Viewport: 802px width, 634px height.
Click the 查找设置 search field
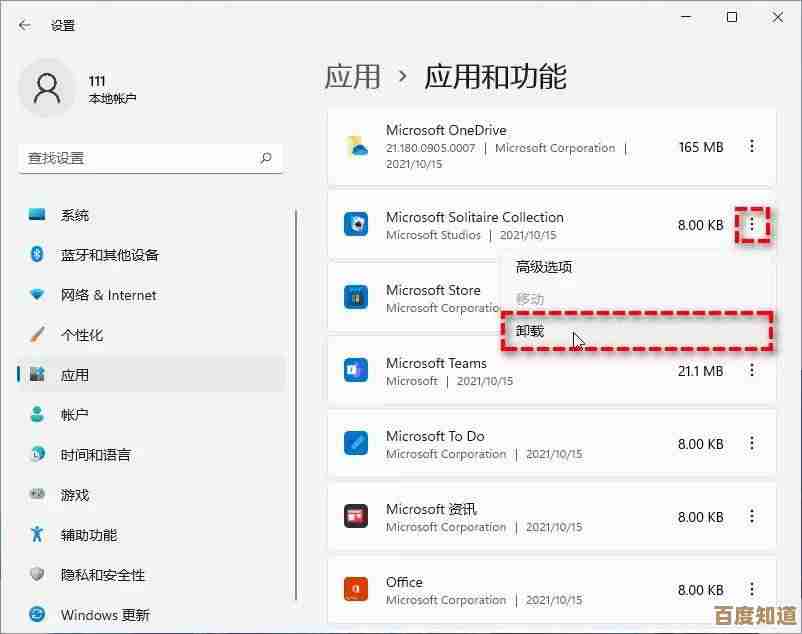[x=140, y=158]
